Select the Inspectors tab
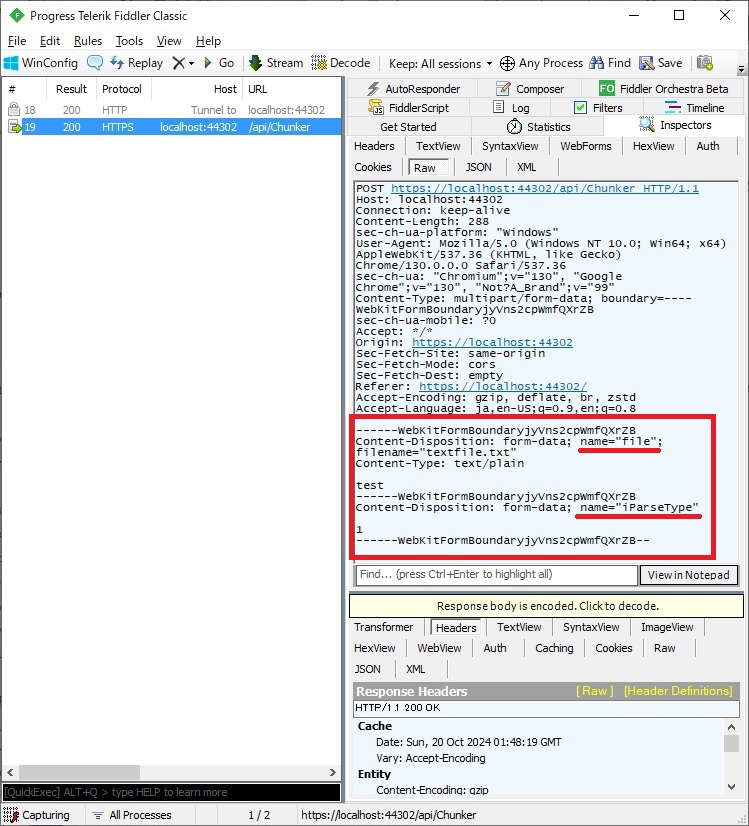749x826 pixels. (675, 125)
